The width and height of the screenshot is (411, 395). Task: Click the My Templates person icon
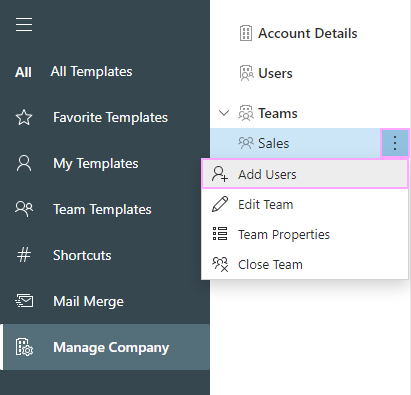[x=24, y=163]
